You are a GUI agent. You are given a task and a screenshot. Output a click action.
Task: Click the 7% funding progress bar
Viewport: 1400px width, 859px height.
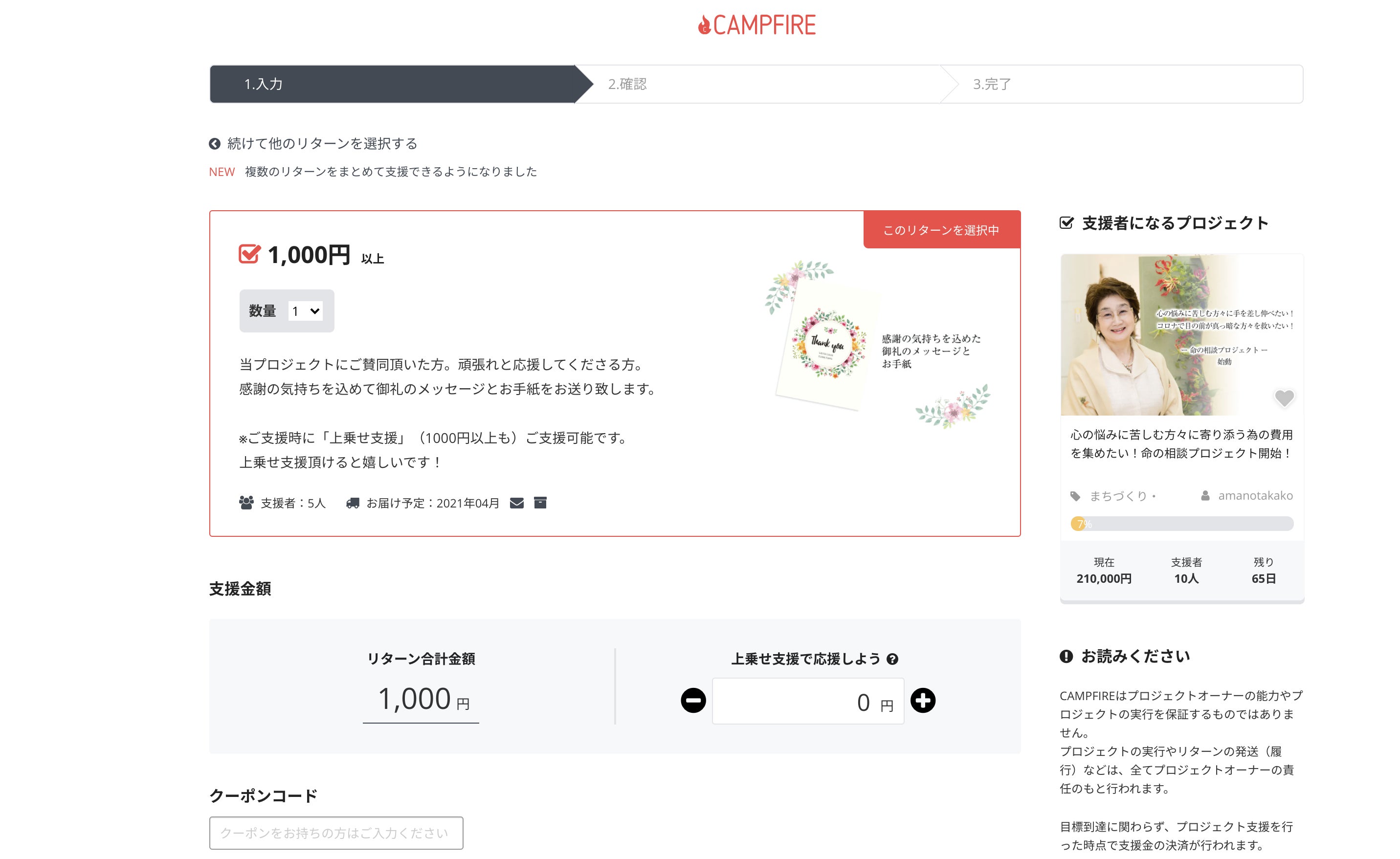1182,524
